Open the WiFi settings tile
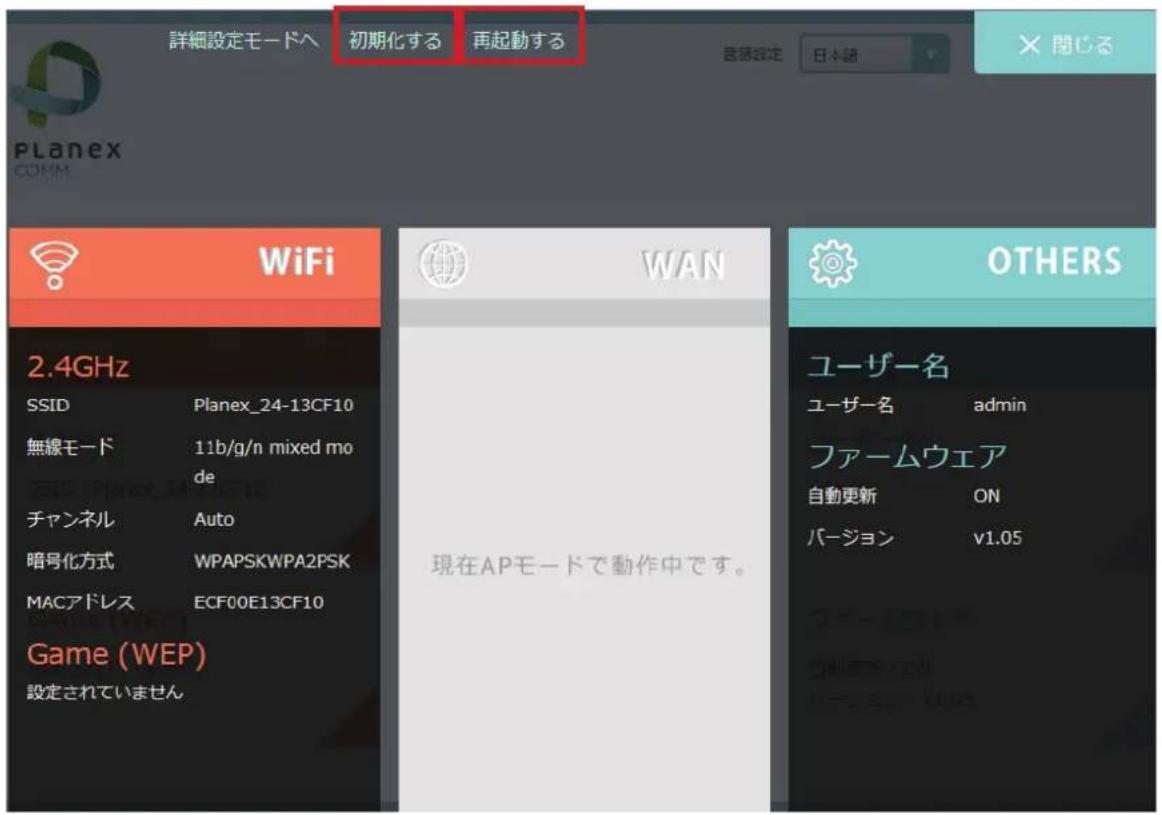Image resolution: width=1162 pixels, height=815 pixels. (x=195, y=277)
